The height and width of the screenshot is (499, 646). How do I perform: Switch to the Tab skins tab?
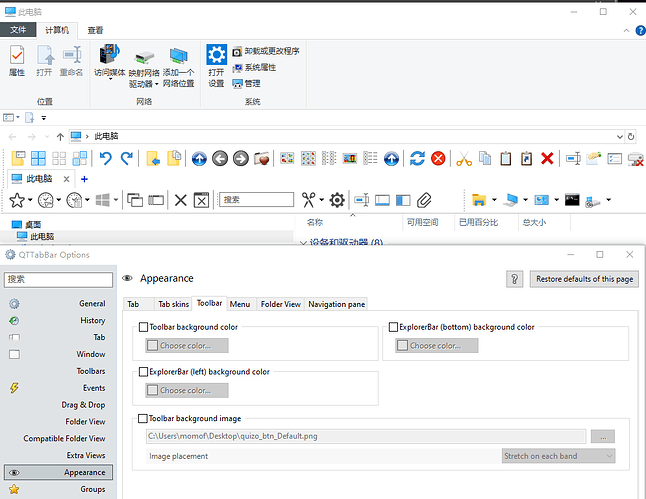click(x=172, y=304)
